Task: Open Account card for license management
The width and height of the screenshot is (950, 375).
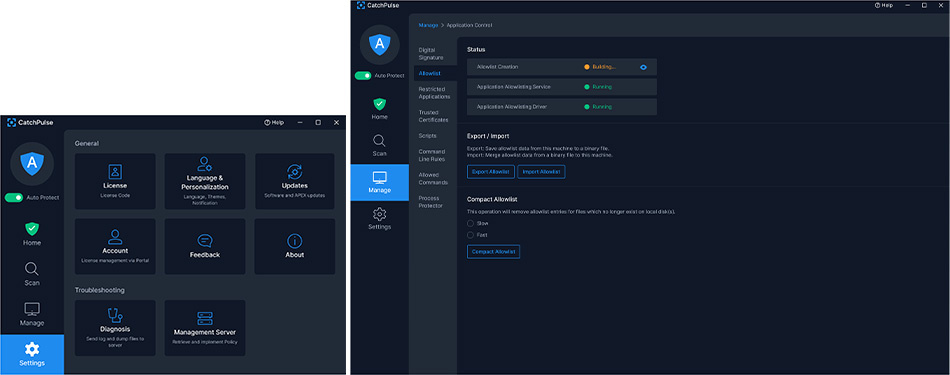Action: tap(115, 247)
